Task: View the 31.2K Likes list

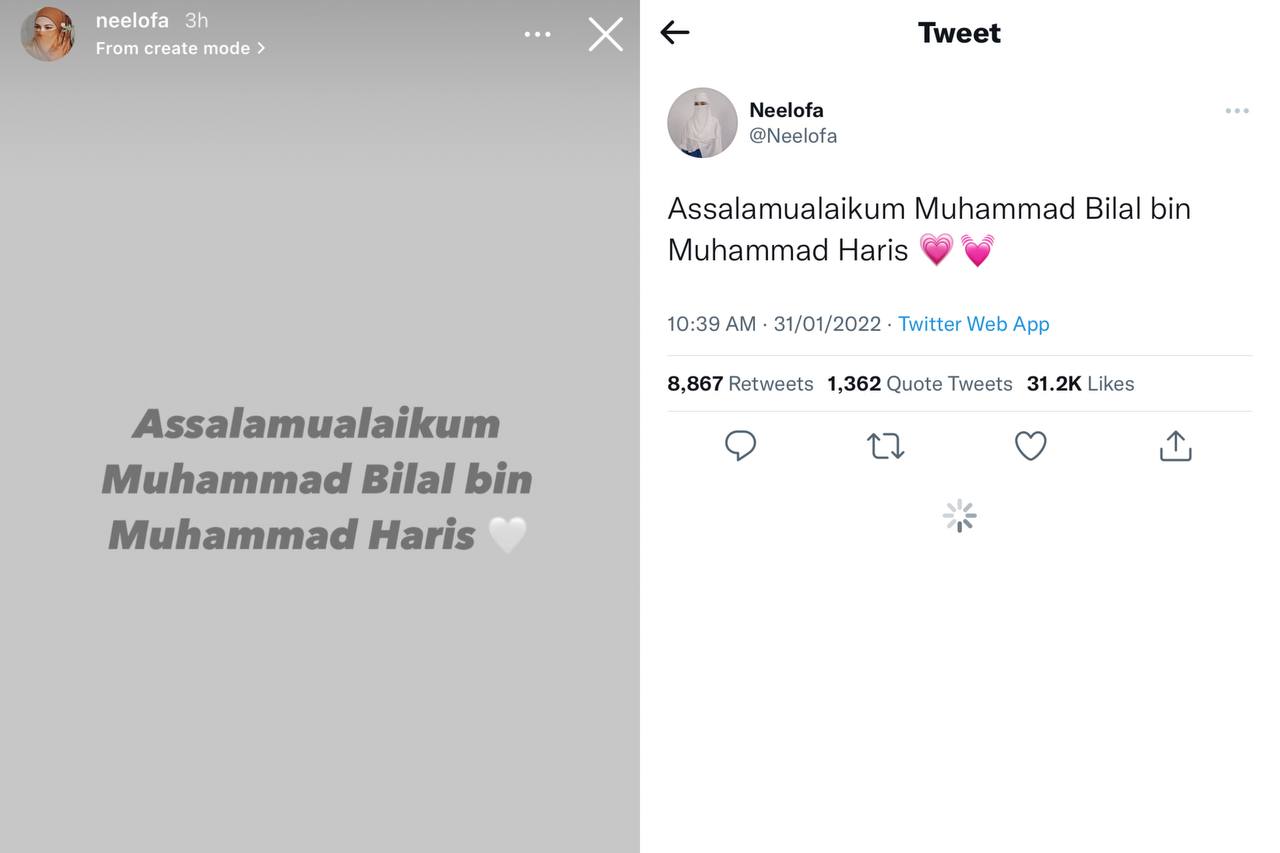Action: 1080,384
